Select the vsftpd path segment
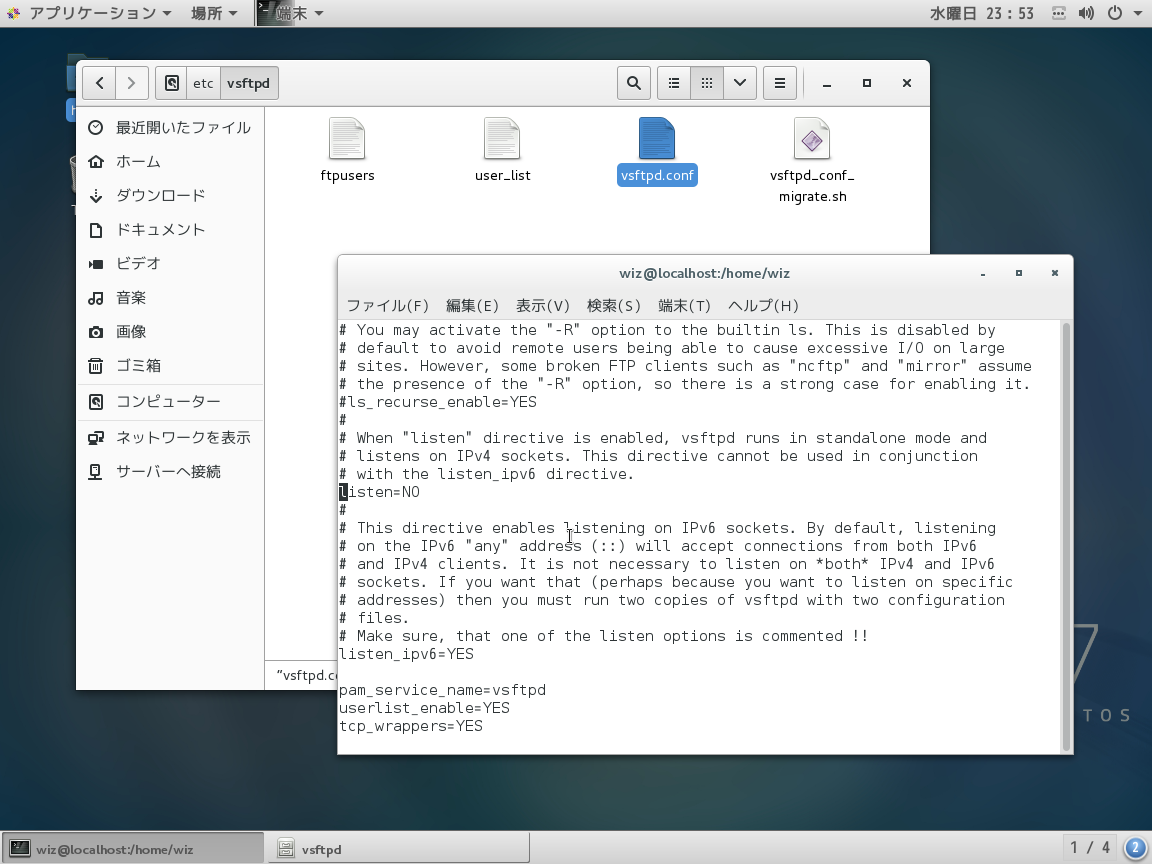Viewport: 1152px width, 864px height. point(248,83)
